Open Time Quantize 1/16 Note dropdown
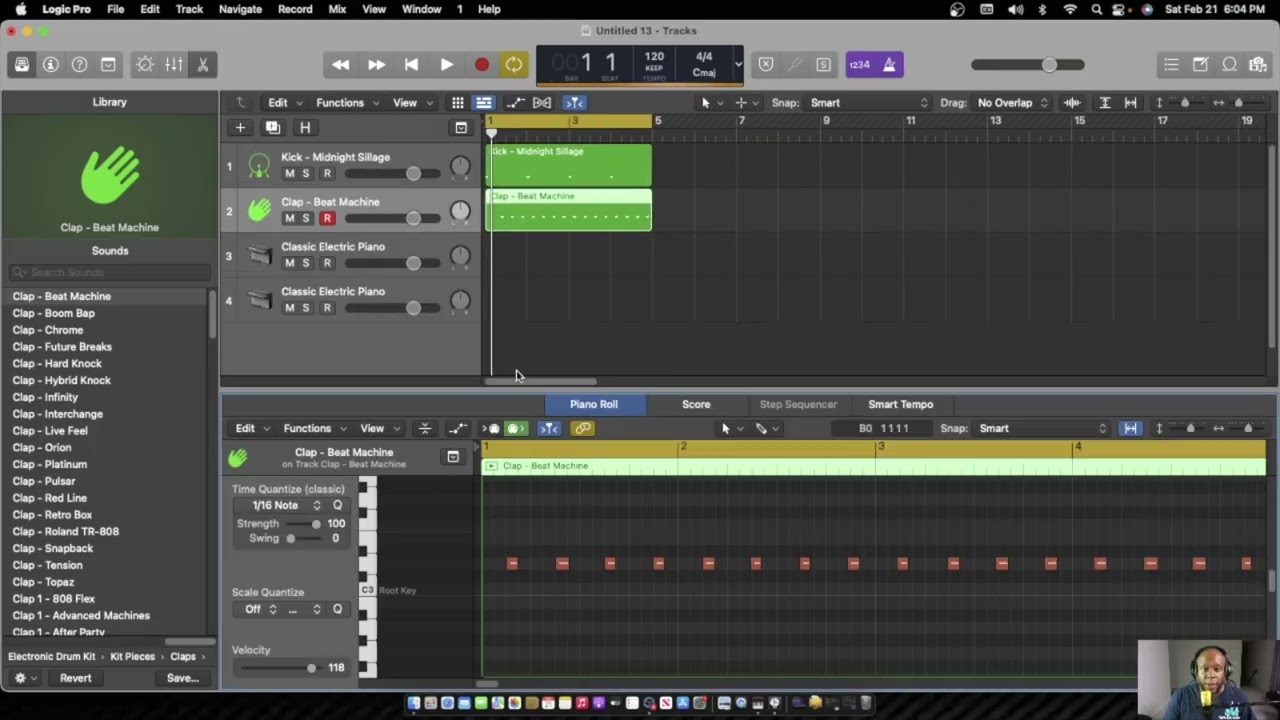Image resolution: width=1280 pixels, height=720 pixels. click(x=287, y=506)
